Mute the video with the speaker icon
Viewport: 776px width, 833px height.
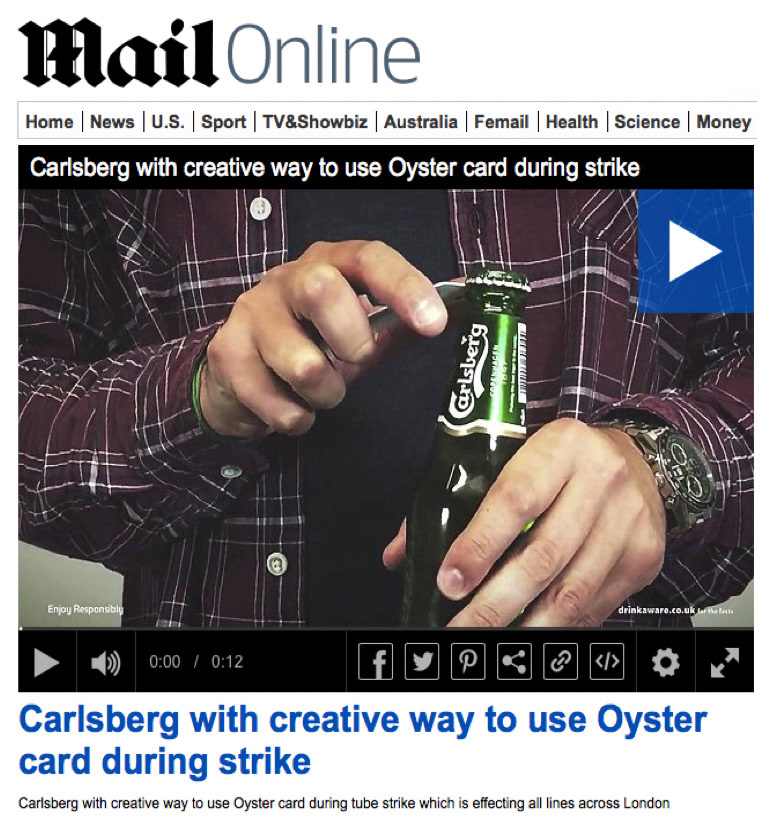pos(106,662)
